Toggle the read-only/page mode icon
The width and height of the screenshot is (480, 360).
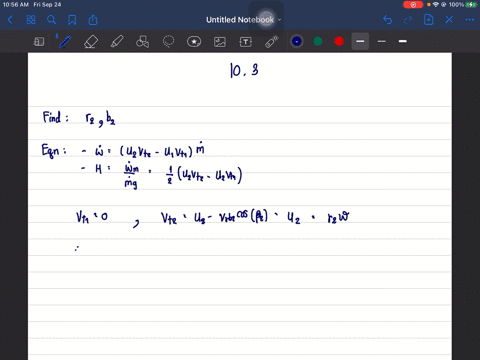(x=39, y=42)
